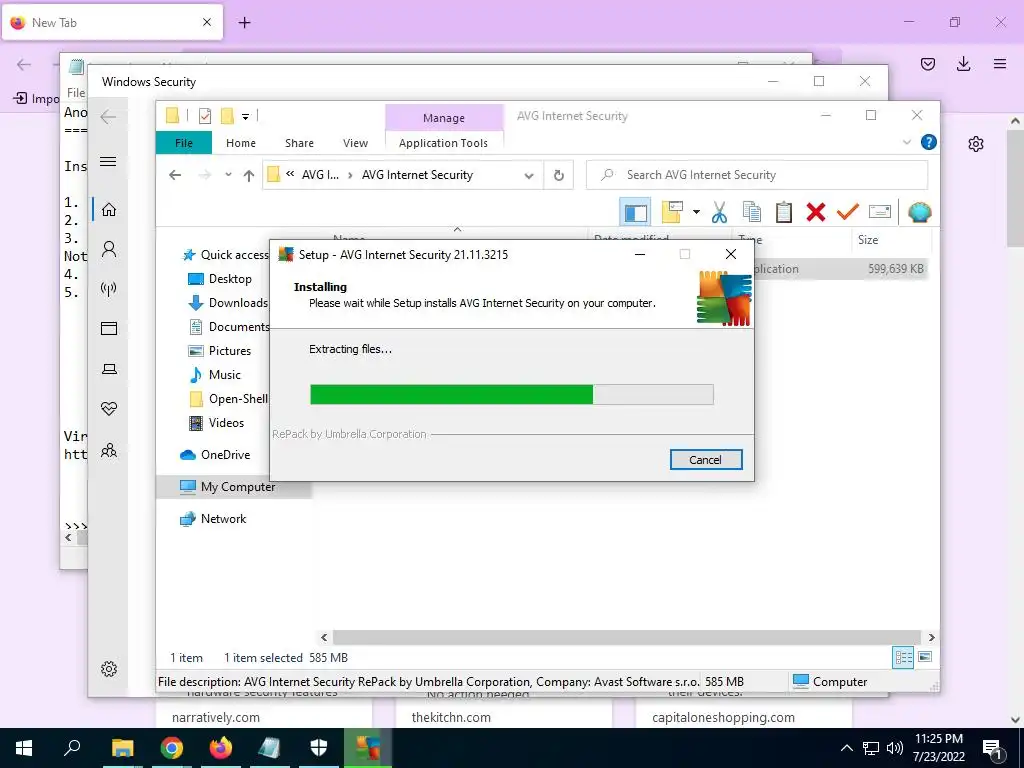Open recent locations dropdown arrow

228,175
